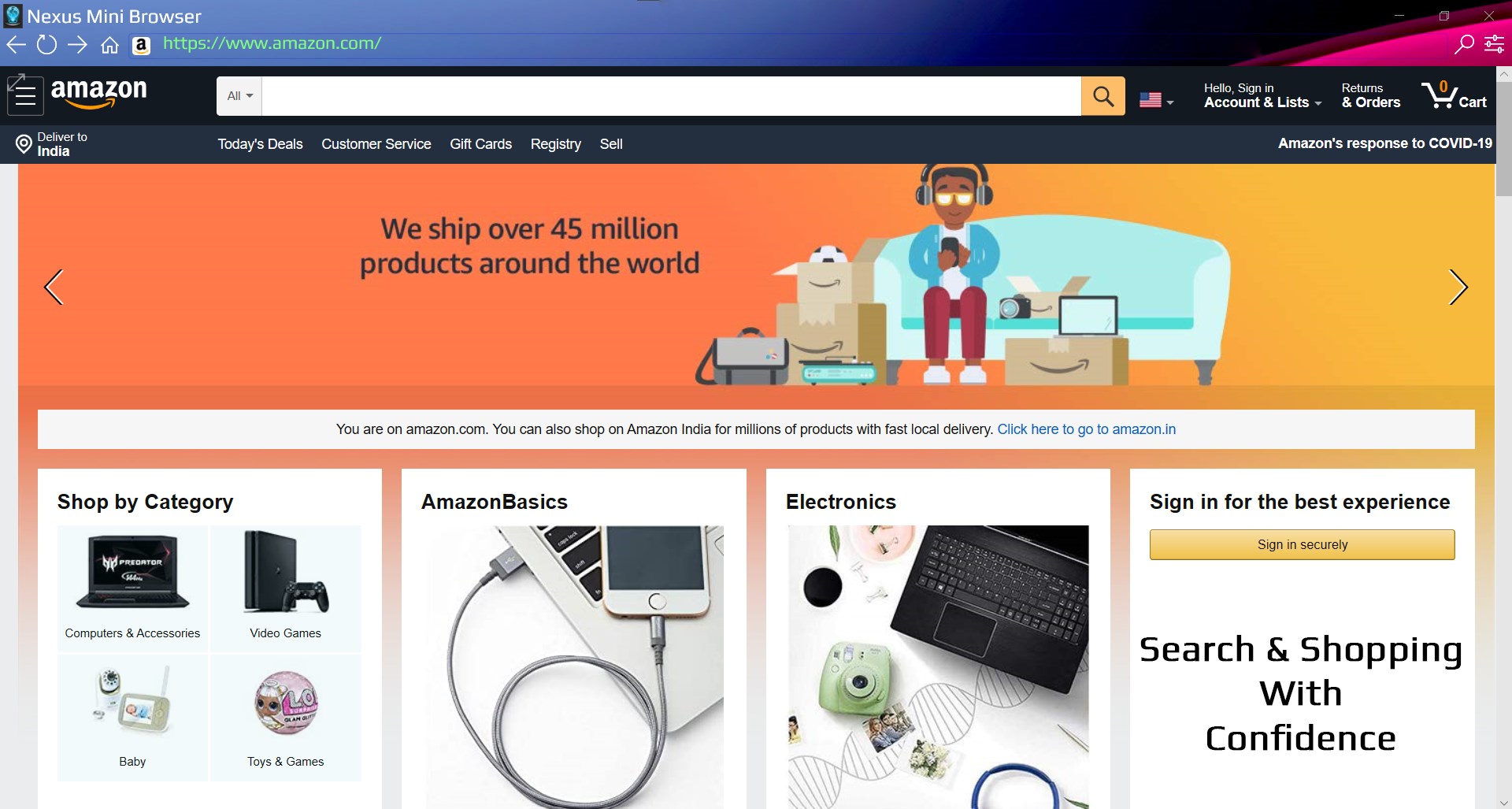Select Gift Cards from the navigation bar
Image resolution: width=1512 pixels, height=809 pixels.
click(480, 144)
